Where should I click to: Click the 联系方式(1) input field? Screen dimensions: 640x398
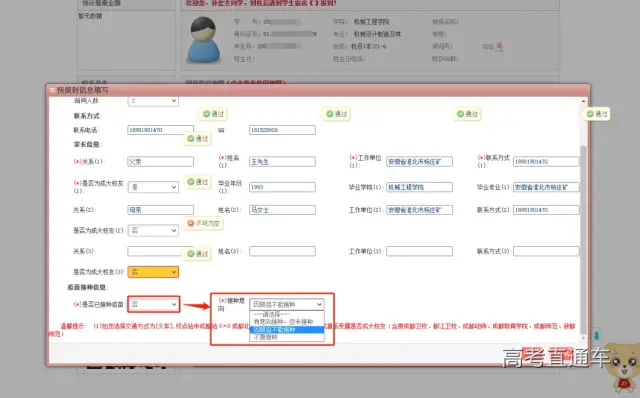click(546, 162)
